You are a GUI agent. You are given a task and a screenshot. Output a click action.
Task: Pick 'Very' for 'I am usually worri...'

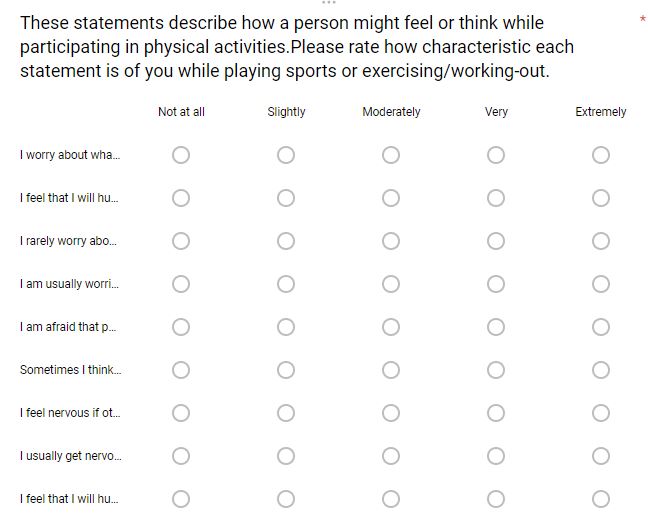pyautogui.click(x=496, y=284)
